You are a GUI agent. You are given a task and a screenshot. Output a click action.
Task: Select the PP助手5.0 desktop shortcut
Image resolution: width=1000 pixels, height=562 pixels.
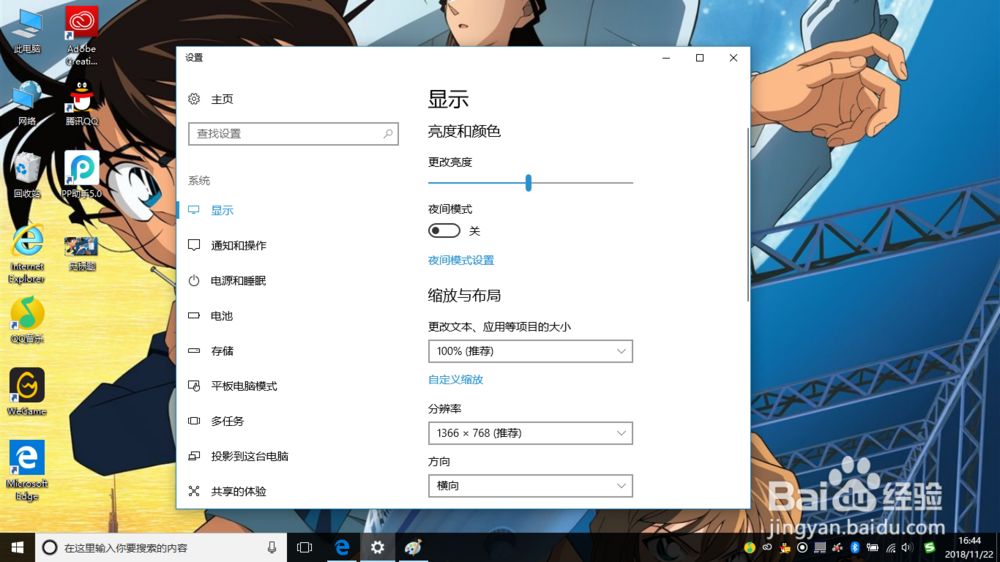82,175
